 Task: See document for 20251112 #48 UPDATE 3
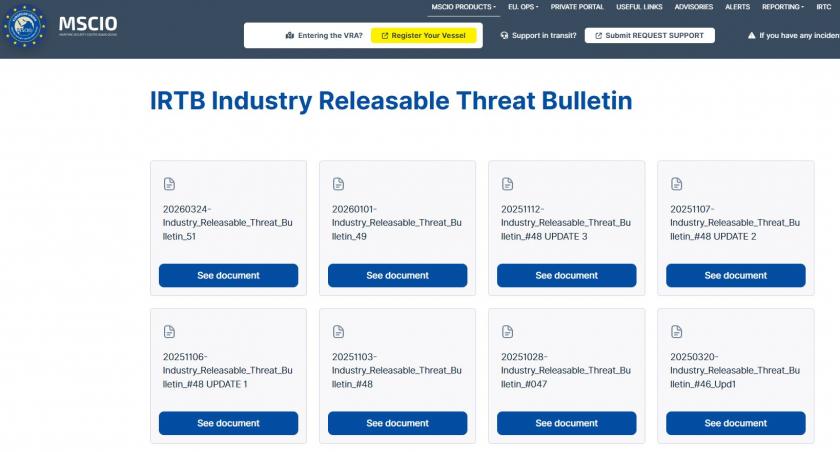(x=567, y=275)
